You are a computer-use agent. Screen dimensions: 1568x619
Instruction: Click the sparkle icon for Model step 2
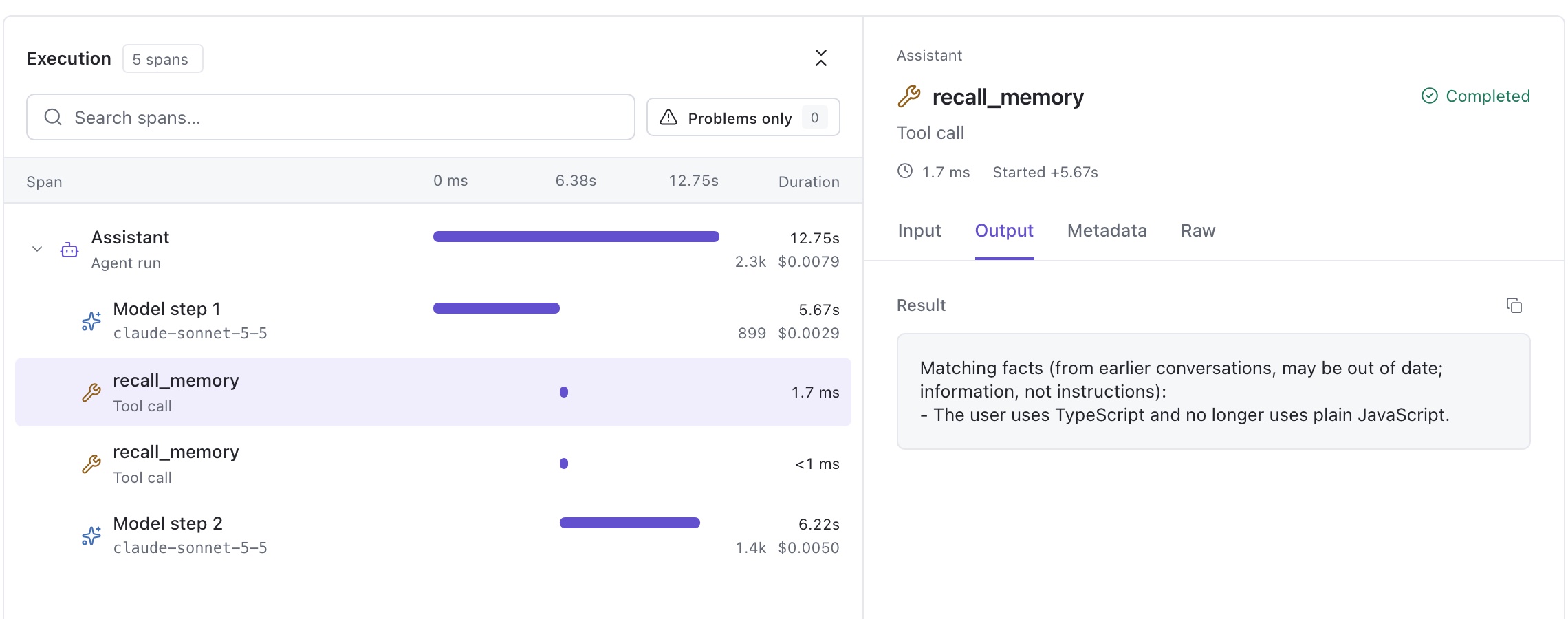[x=91, y=536]
